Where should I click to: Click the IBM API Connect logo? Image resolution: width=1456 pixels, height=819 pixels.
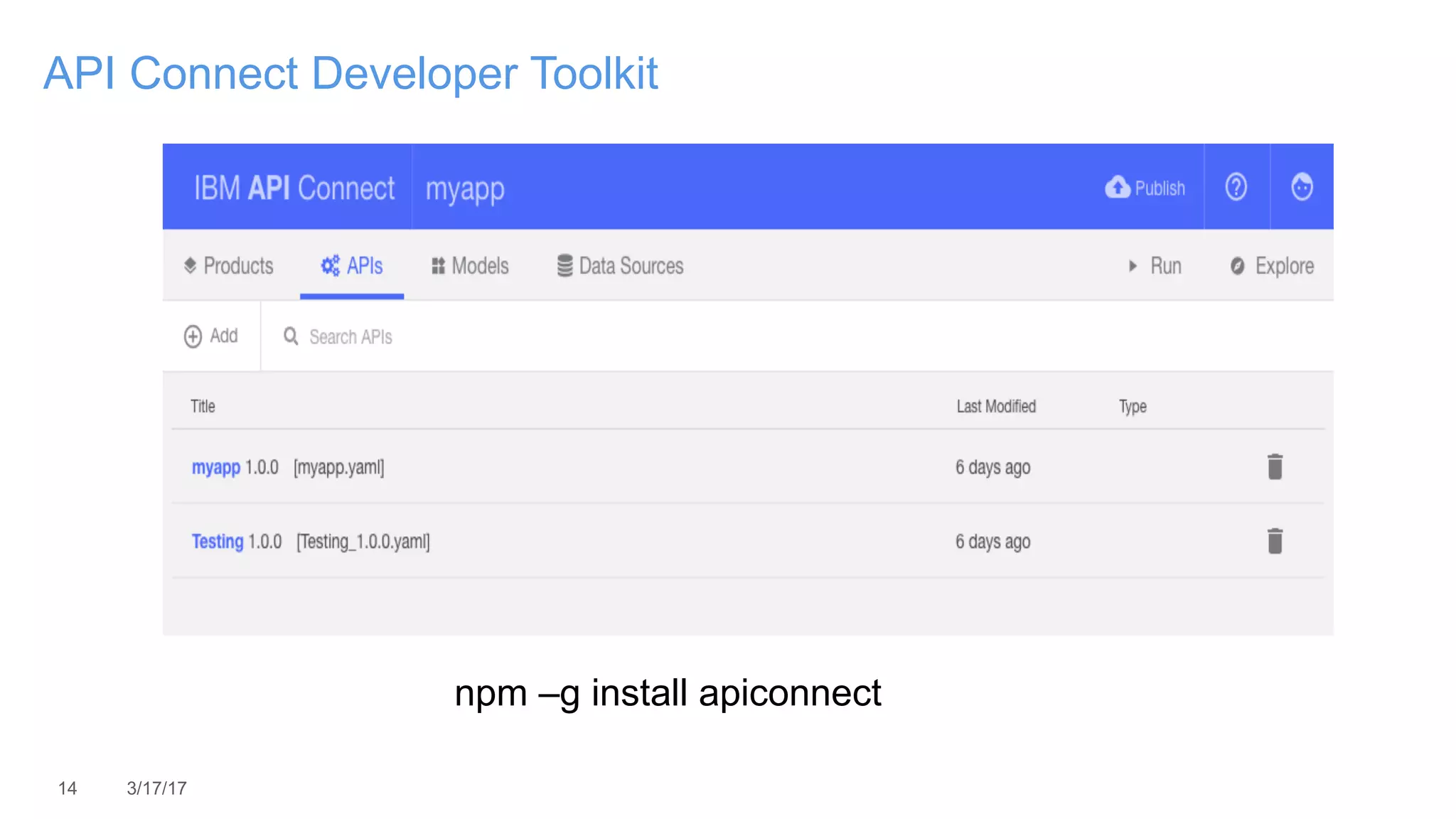pos(294,188)
